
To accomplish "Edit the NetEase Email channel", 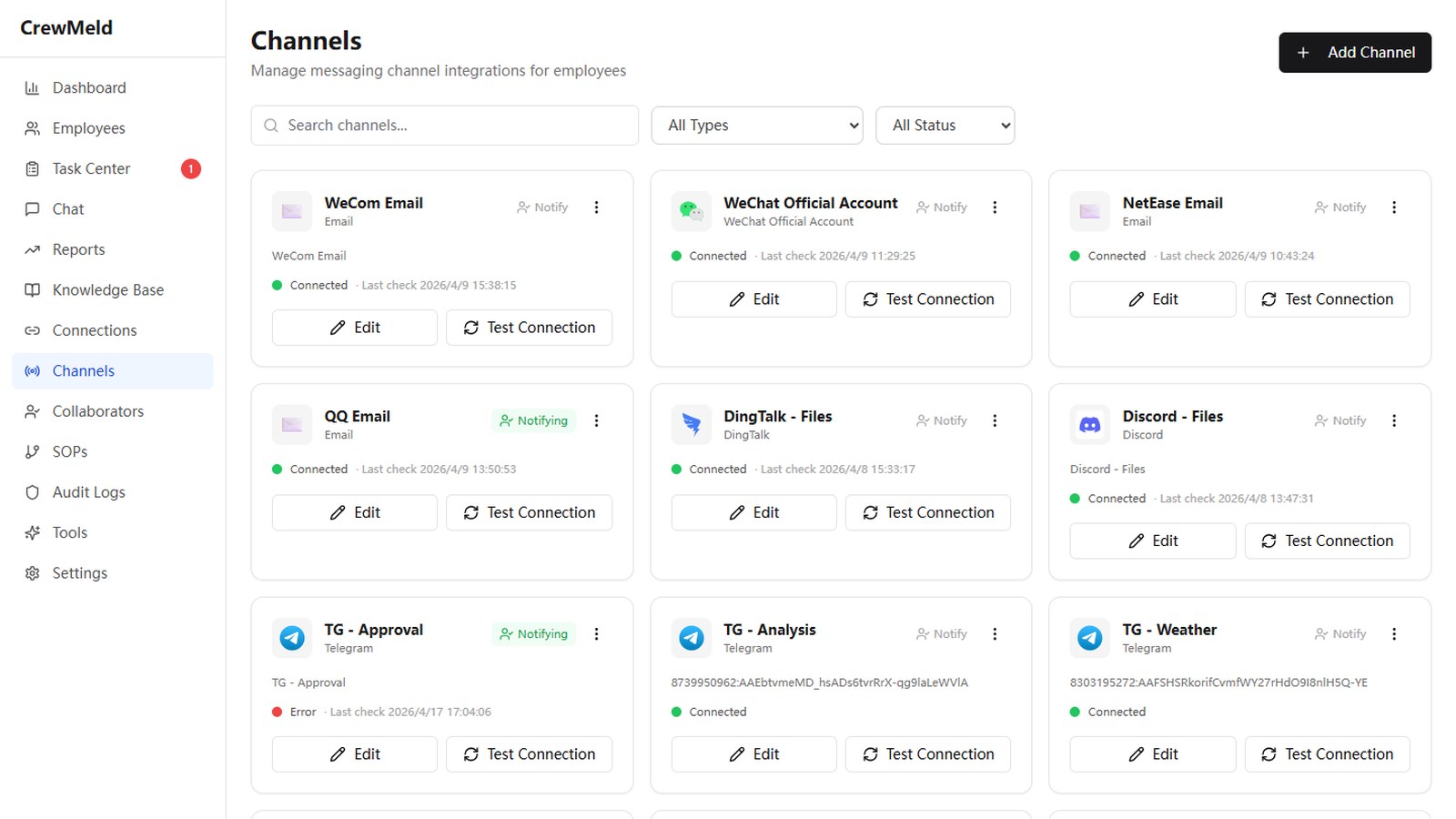I will tap(1153, 299).
